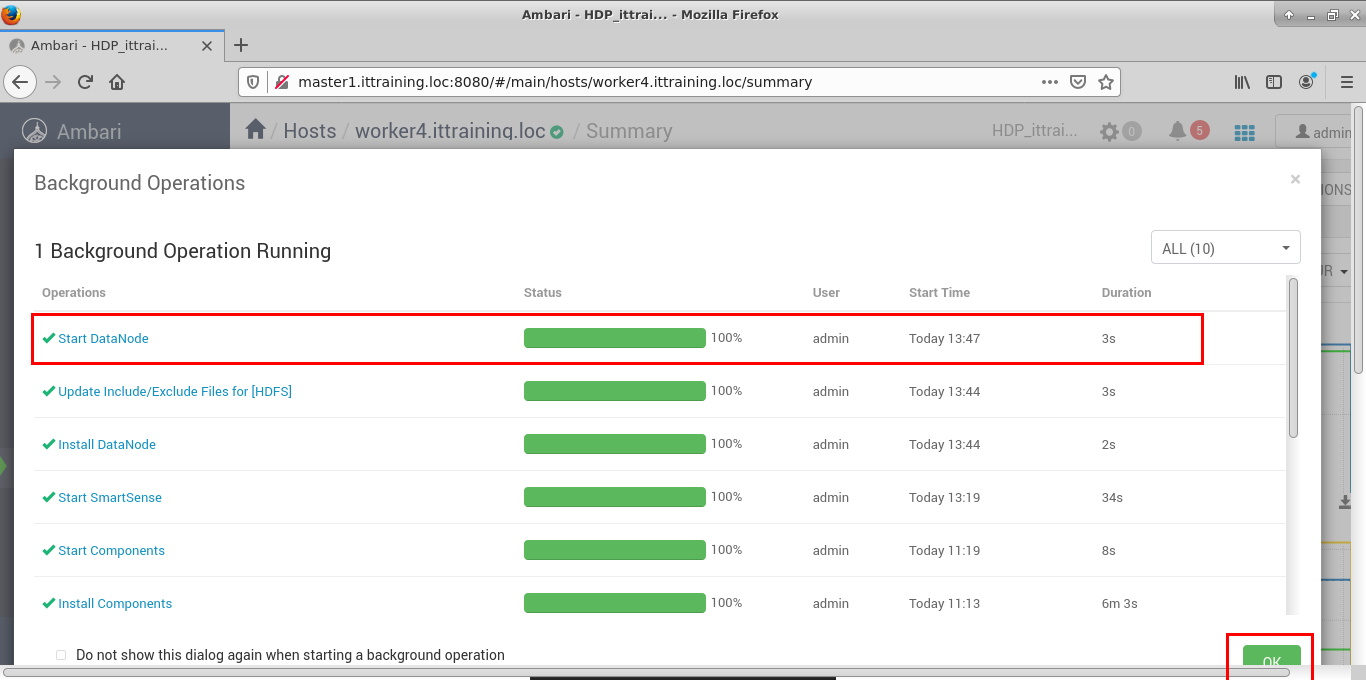Screen dimensions: 1366x680
Task: Click the browser Home icon
Action: coord(117,82)
